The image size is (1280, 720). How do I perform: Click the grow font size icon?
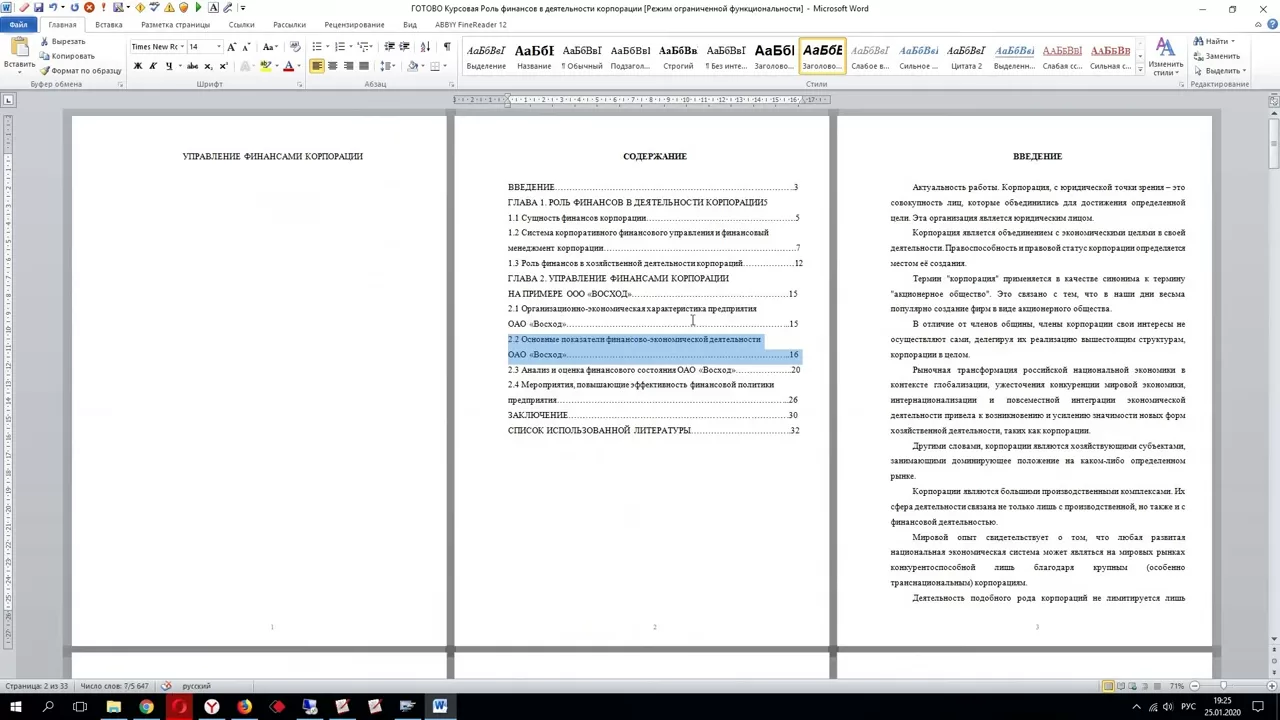(231, 47)
